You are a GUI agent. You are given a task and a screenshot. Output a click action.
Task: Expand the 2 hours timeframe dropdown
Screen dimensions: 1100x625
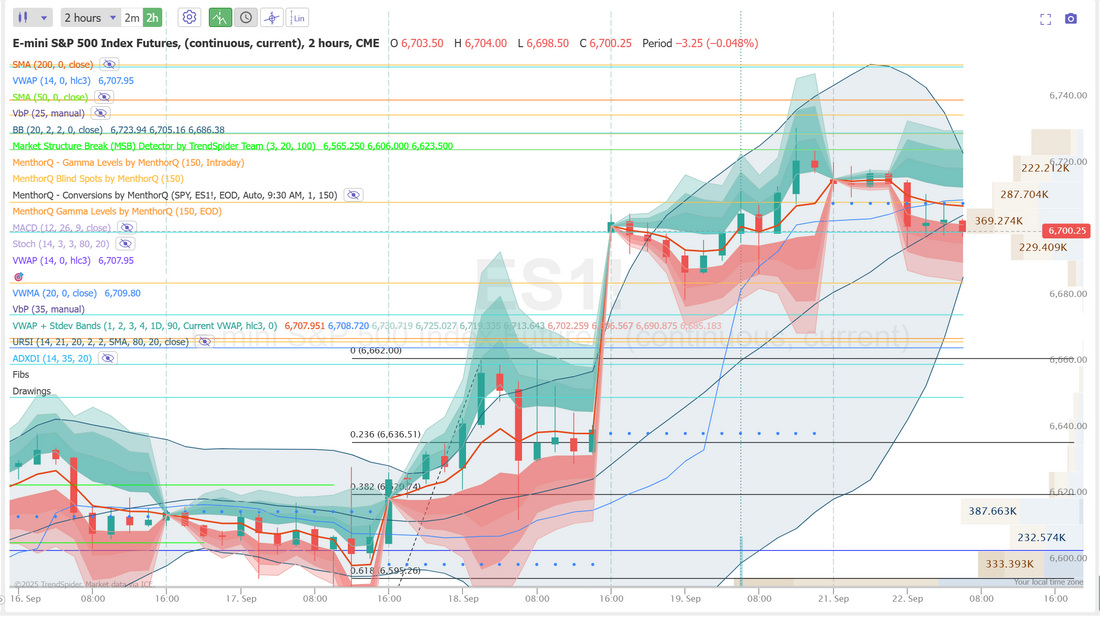pyautogui.click(x=89, y=17)
